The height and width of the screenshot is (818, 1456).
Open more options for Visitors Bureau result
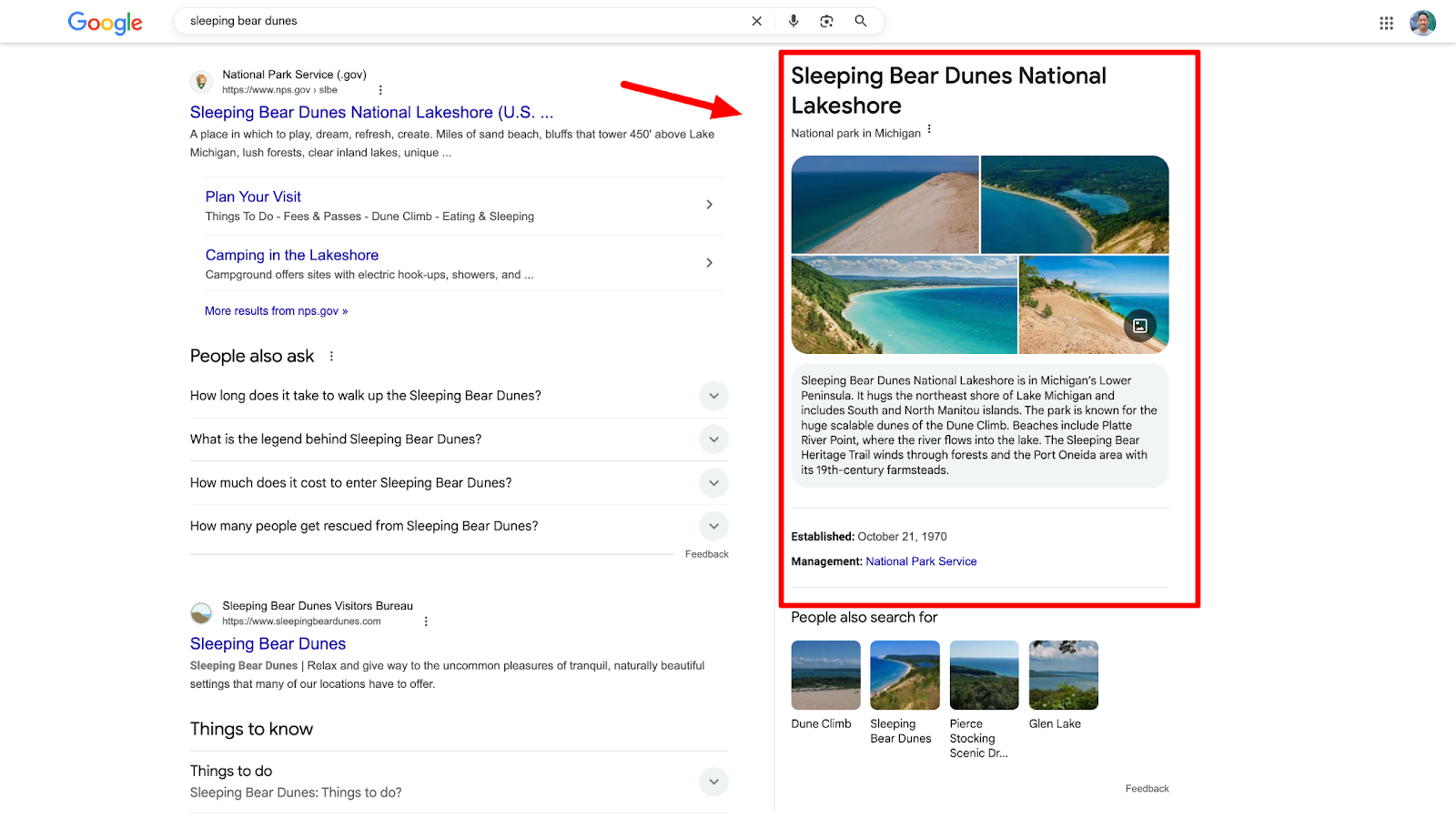426,621
